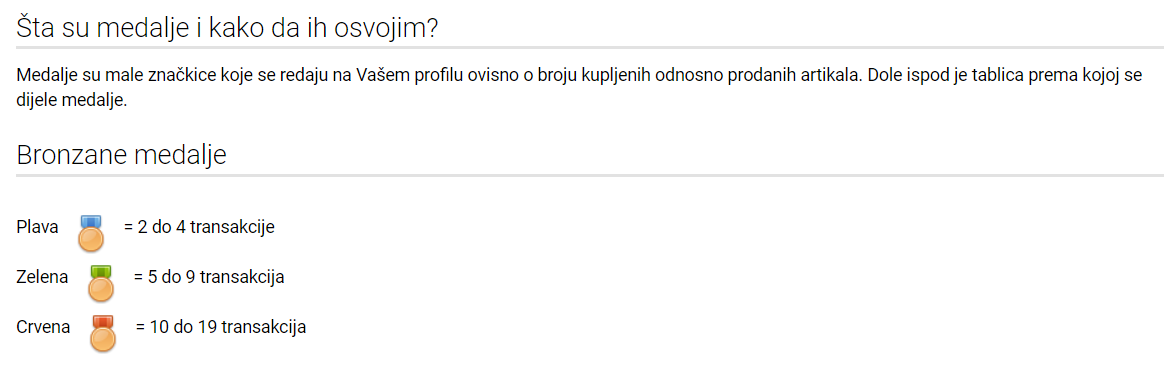The height and width of the screenshot is (367, 1176).
Task: Click the blue-ribbon bronze medal icon
Action: click(91, 232)
